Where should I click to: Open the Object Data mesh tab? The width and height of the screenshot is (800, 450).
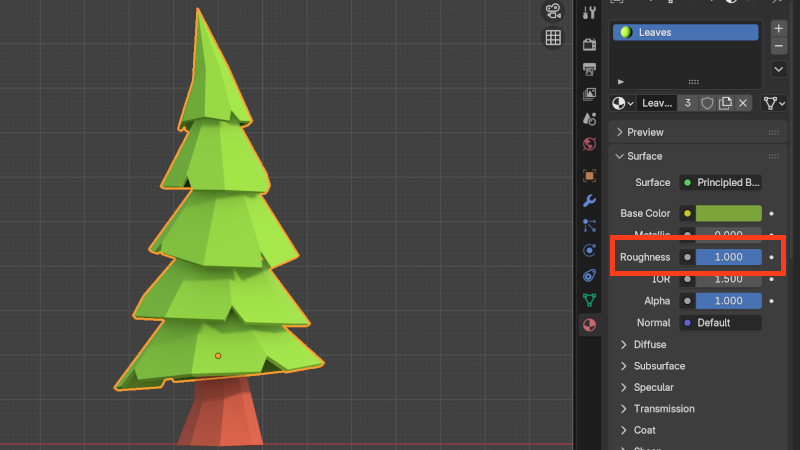click(x=590, y=300)
